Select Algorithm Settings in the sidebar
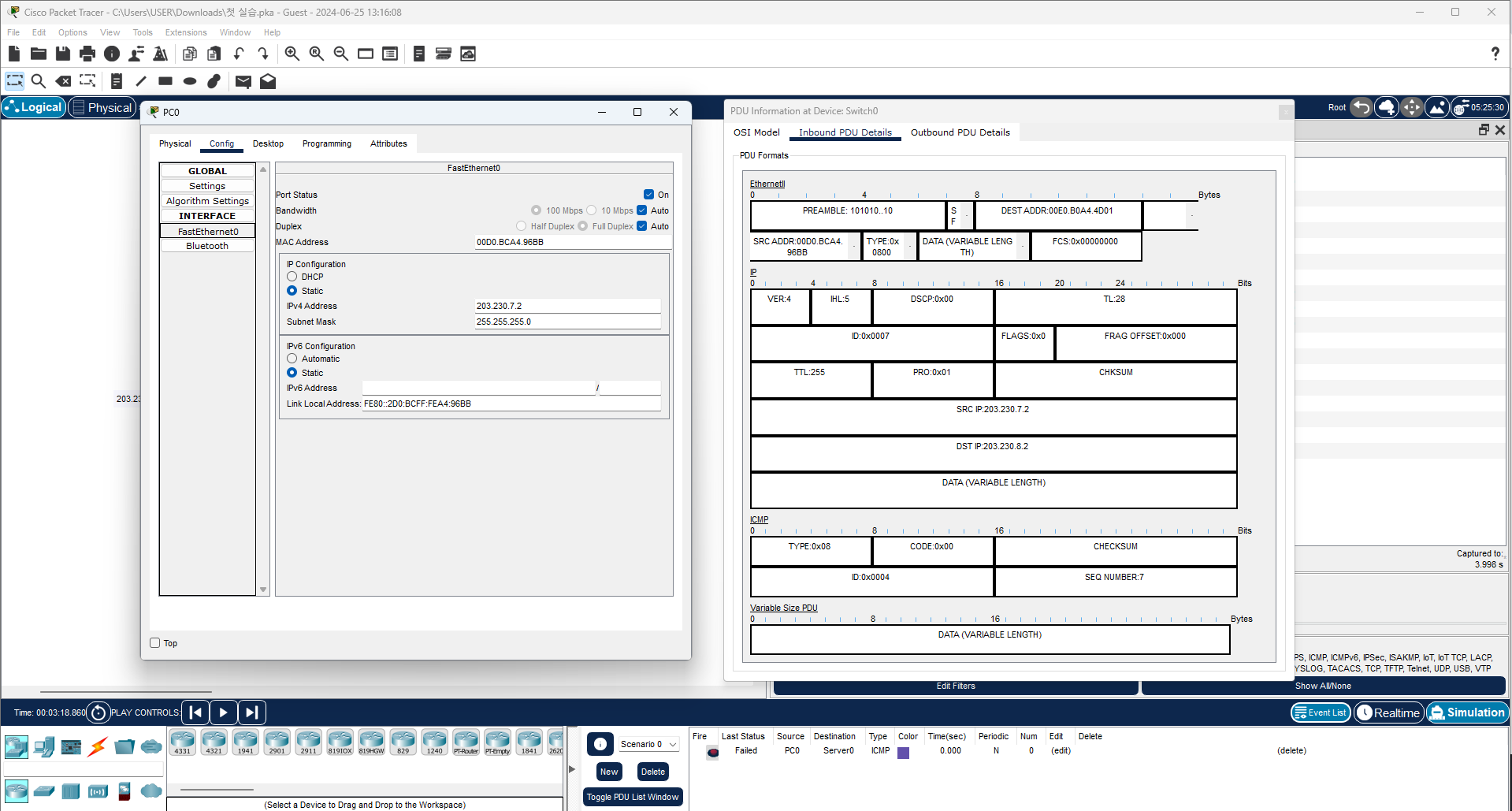1512x811 pixels. [x=207, y=201]
